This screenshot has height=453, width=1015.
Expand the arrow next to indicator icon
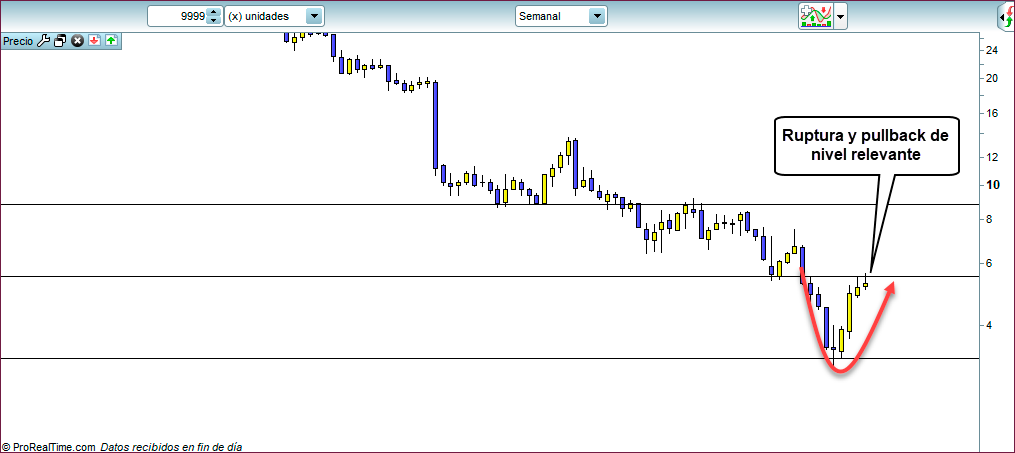[841, 17]
